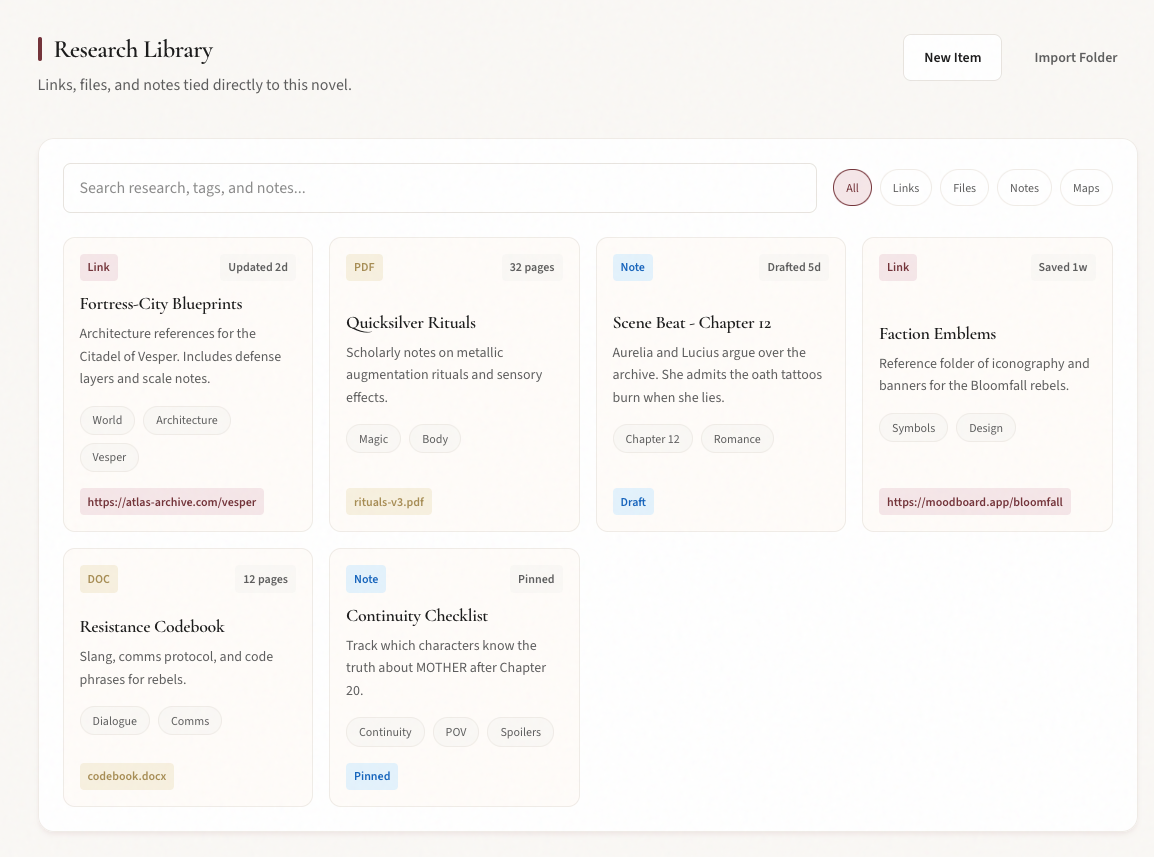Select the Spoilers tag on Continuity Checklist
The image size is (1154, 857).
pos(520,732)
